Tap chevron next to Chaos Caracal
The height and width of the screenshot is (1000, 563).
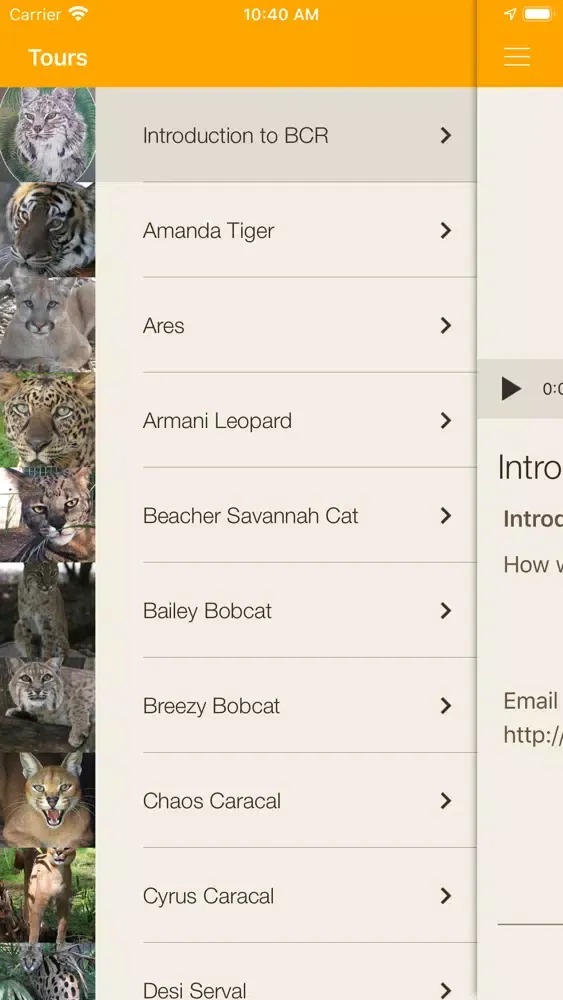(446, 800)
